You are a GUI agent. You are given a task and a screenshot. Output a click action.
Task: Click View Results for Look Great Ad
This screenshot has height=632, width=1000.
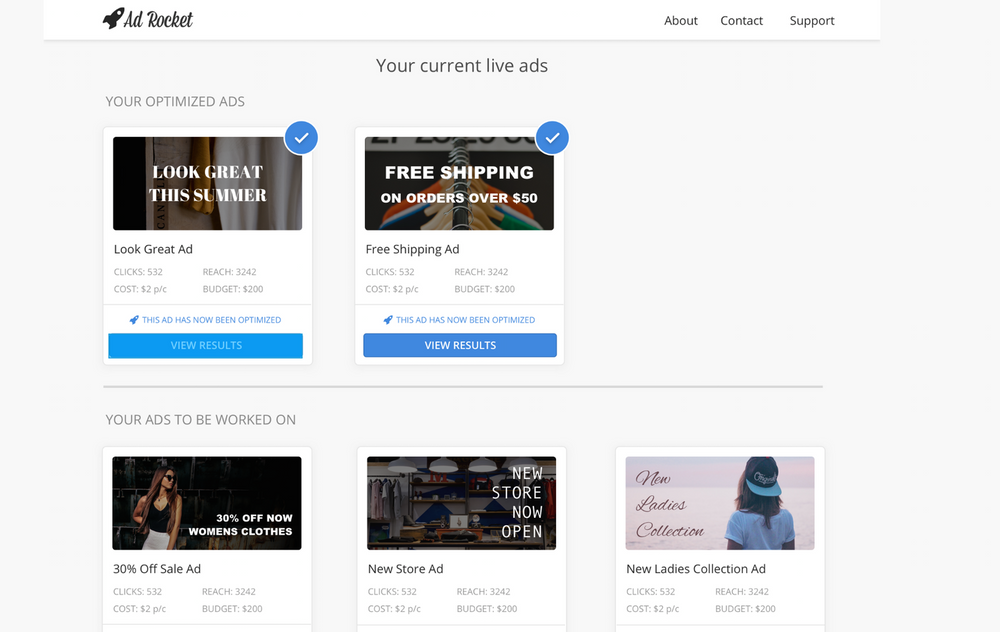coord(205,345)
